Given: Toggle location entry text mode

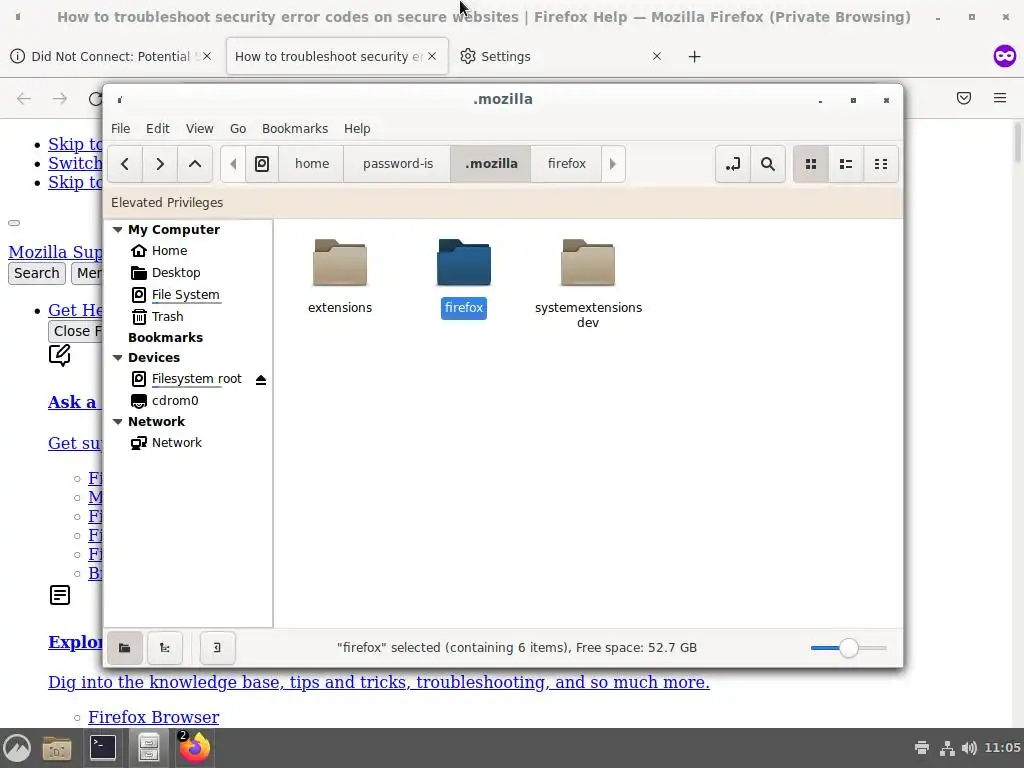Looking at the screenshot, I should pyautogui.click(x=733, y=164).
